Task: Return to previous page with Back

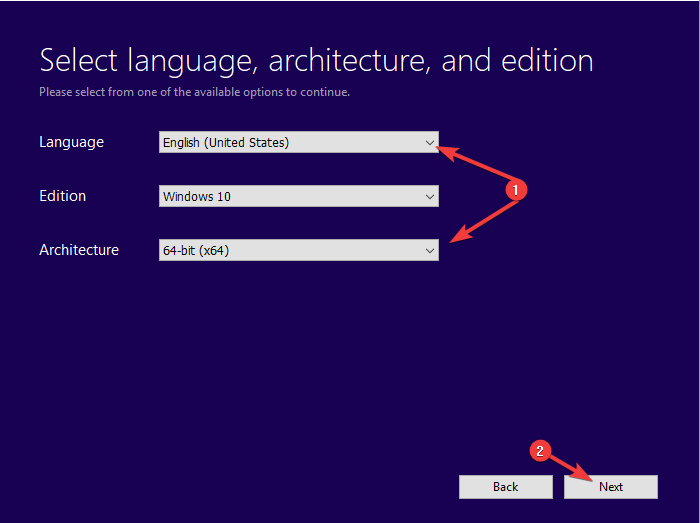Action: (x=506, y=487)
